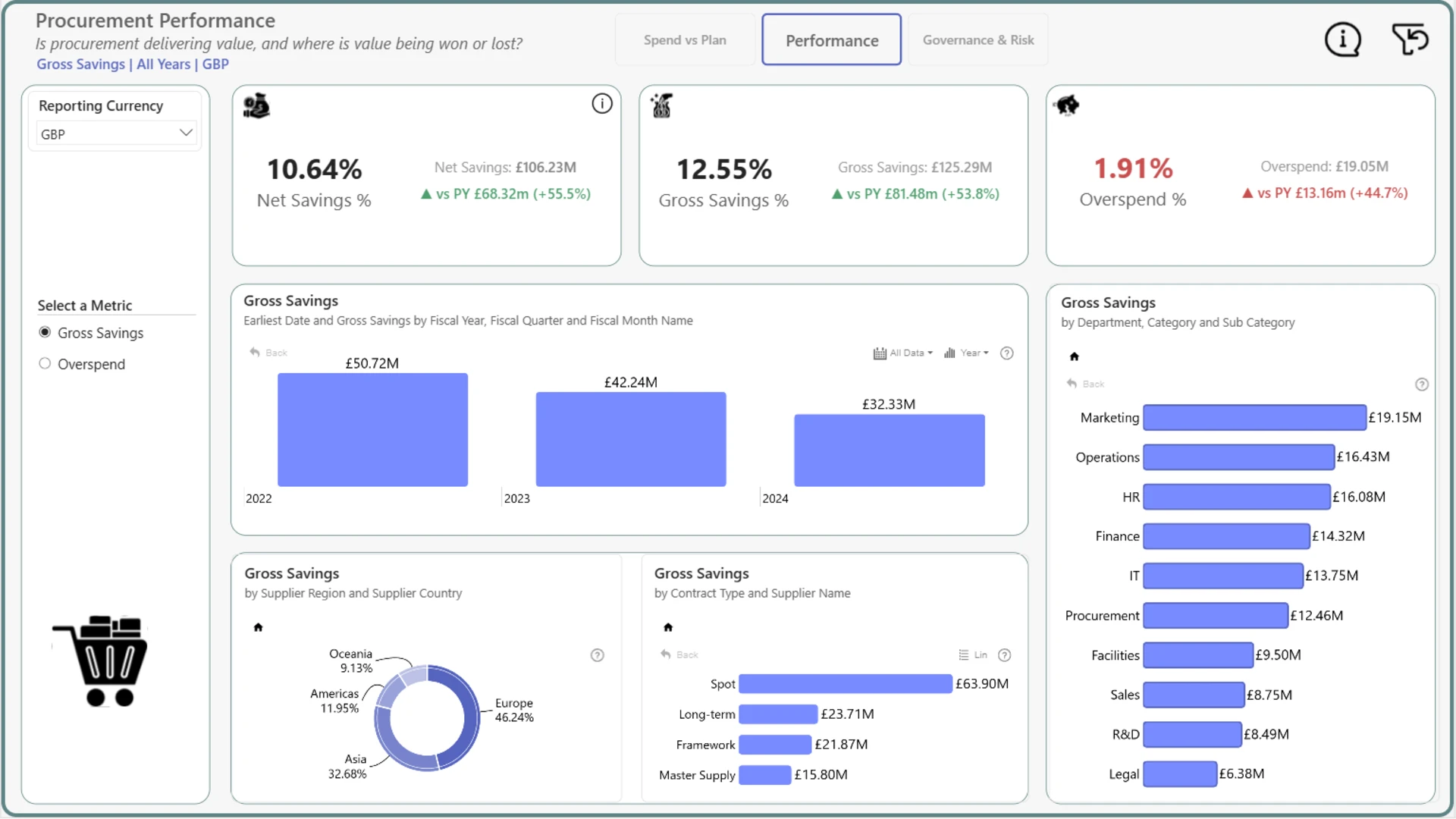Click the 12.55% Gross Savings value
The height and width of the screenshot is (819, 1456).
pos(723,169)
